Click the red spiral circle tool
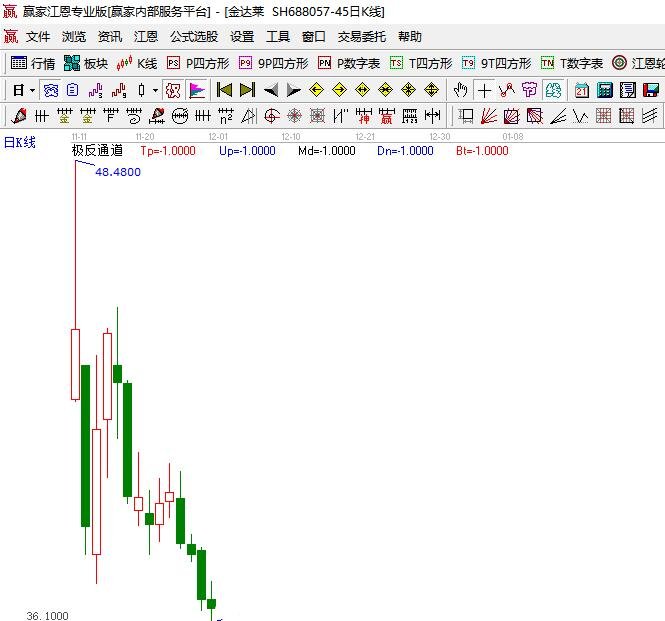The width and height of the screenshot is (665, 621). click(272, 116)
